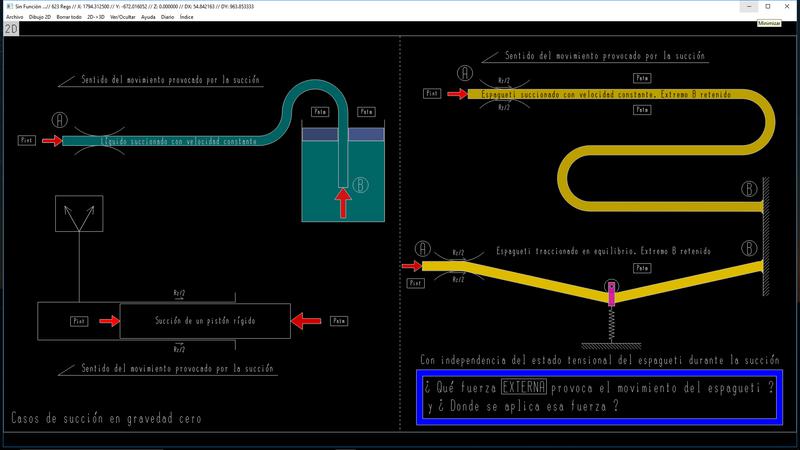Open the Diario menu
Viewport: 800px width, 450px height.
coord(167,18)
